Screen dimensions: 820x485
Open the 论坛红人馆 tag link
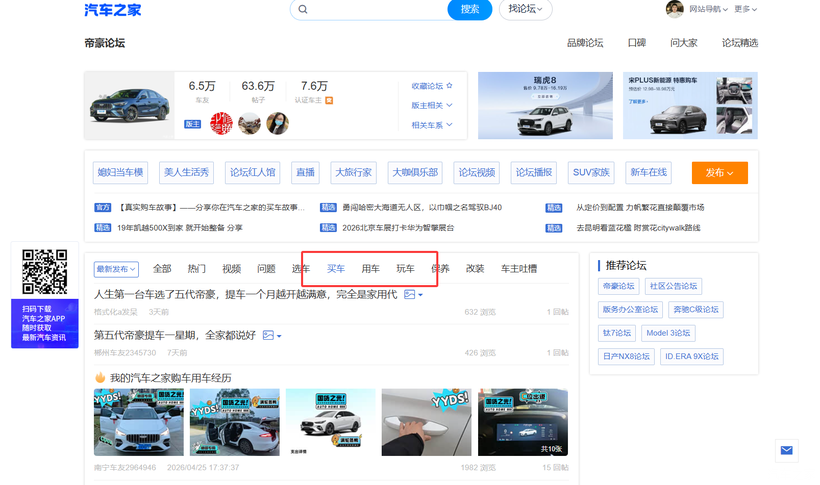pos(253,172)
